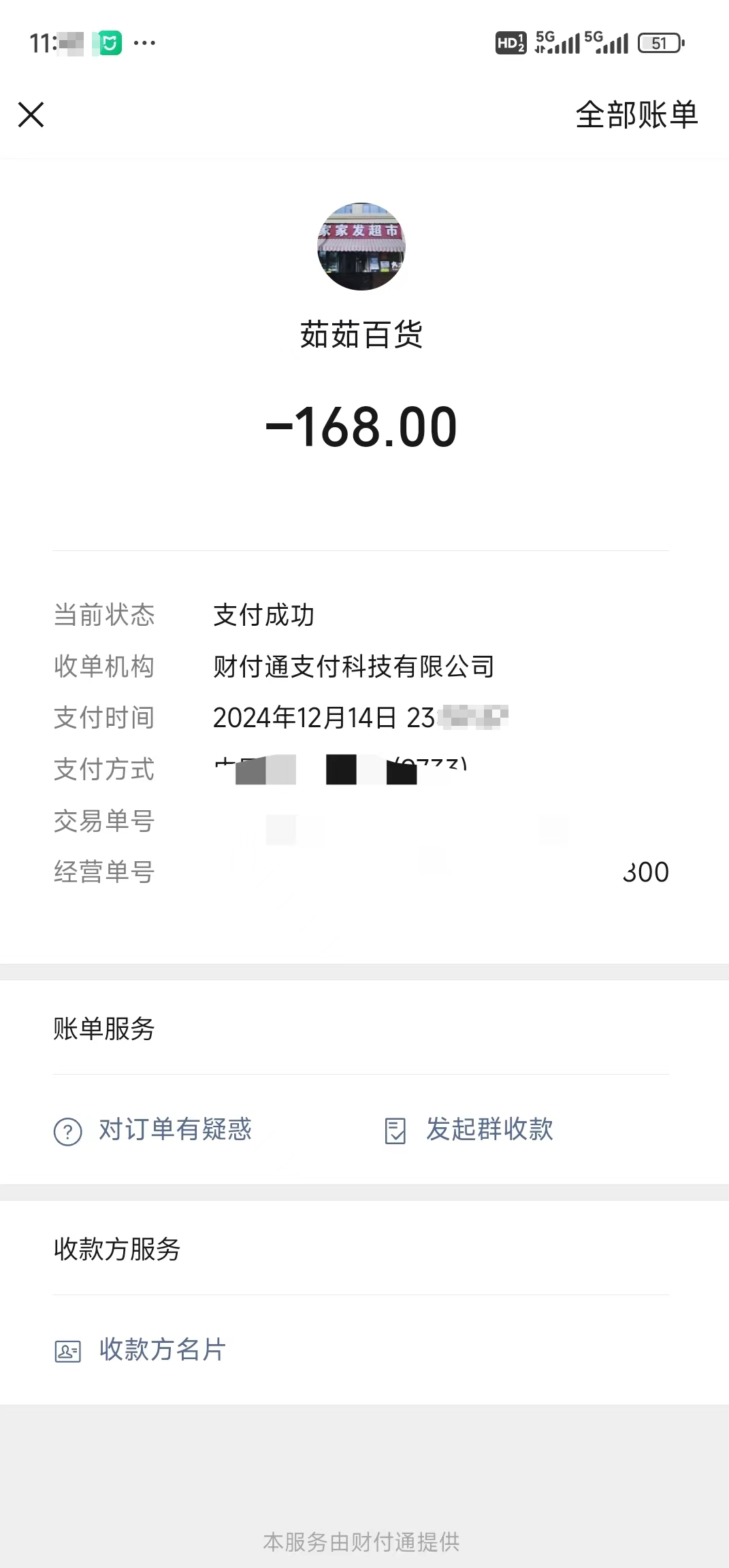
Task: Start 发起群收款 group collection
Action: [x=489, y=1130]
